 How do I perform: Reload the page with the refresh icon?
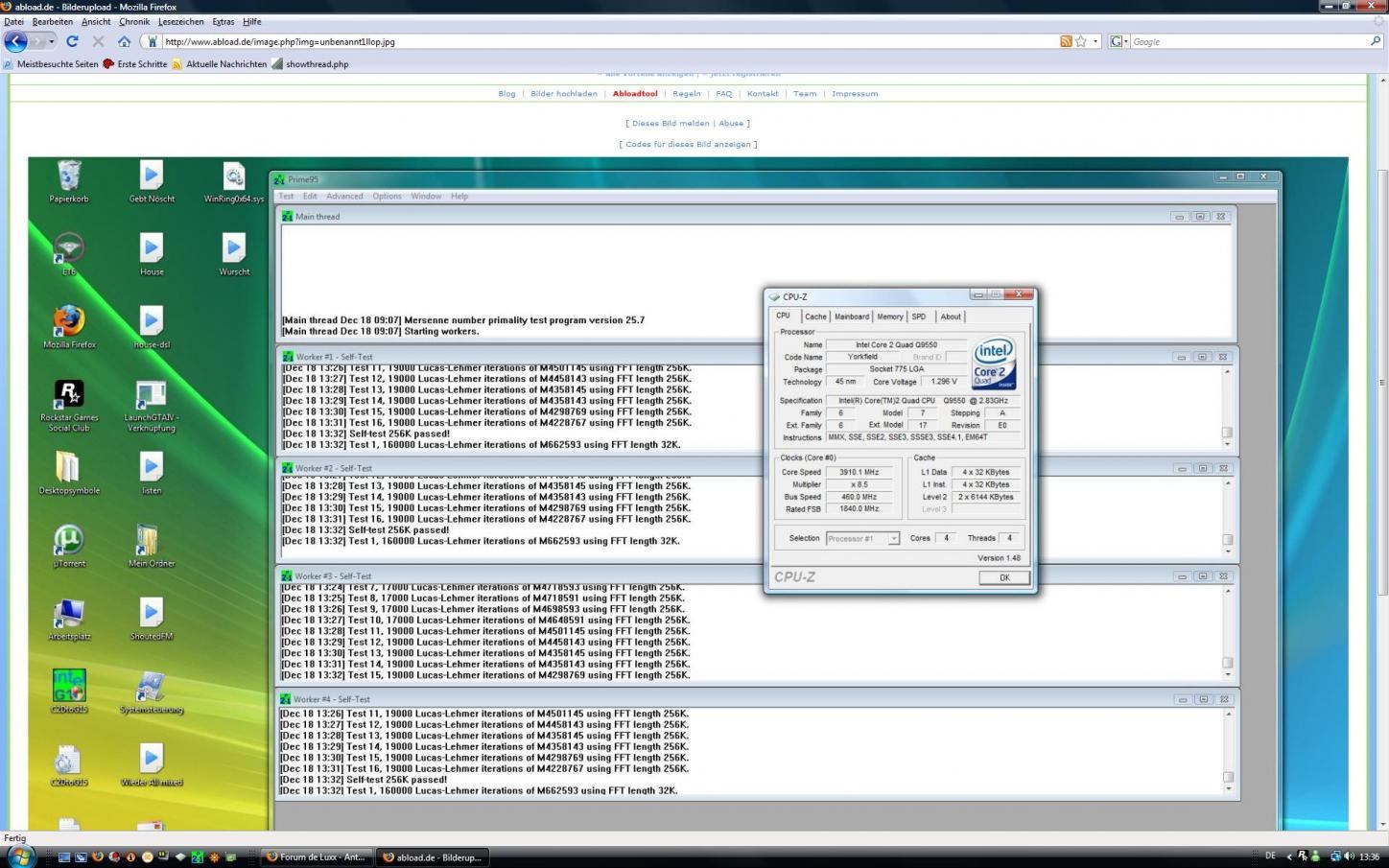[x=72, y=41]
